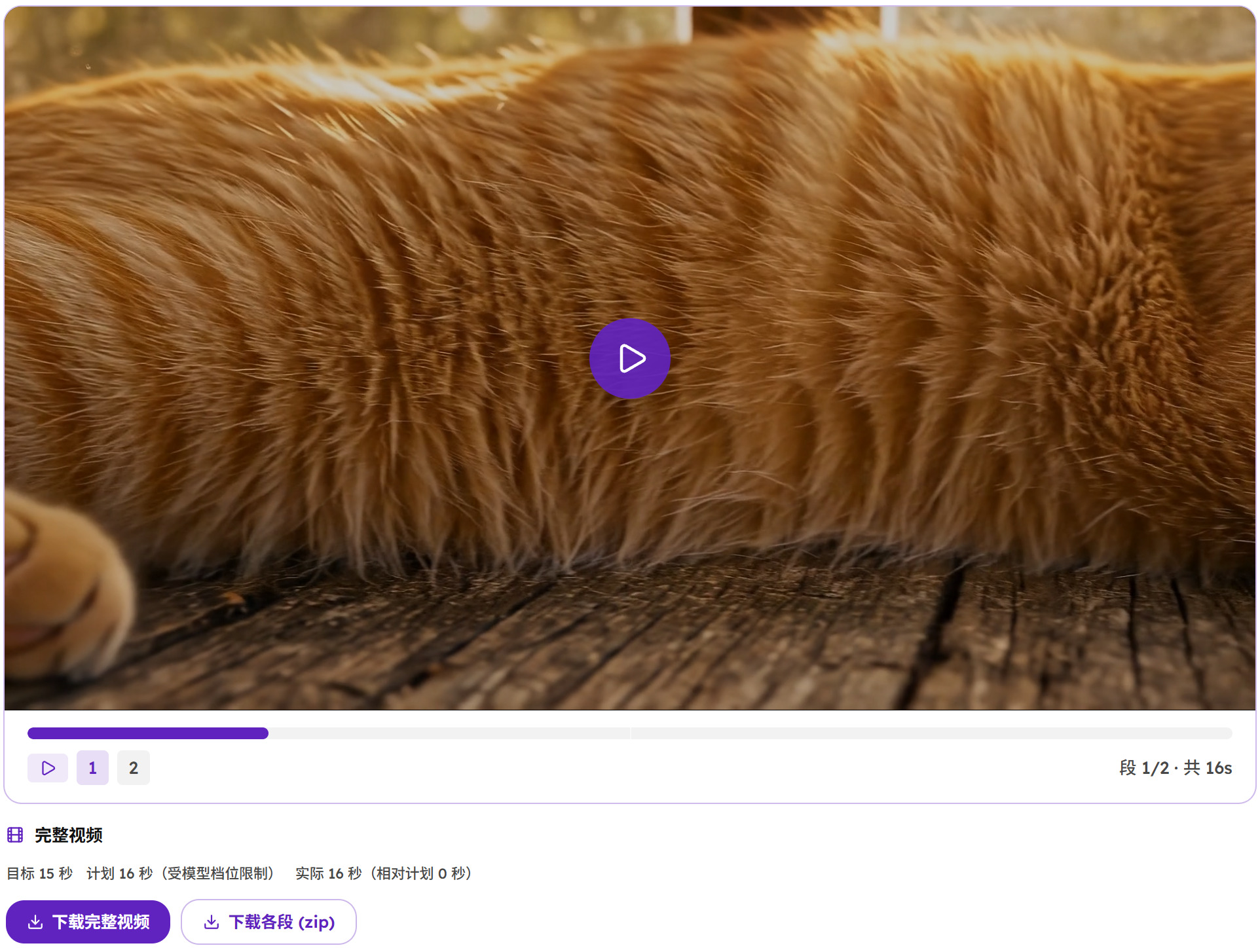
Task: Click the 完整视频 heading text
Action: click(69, 835)
